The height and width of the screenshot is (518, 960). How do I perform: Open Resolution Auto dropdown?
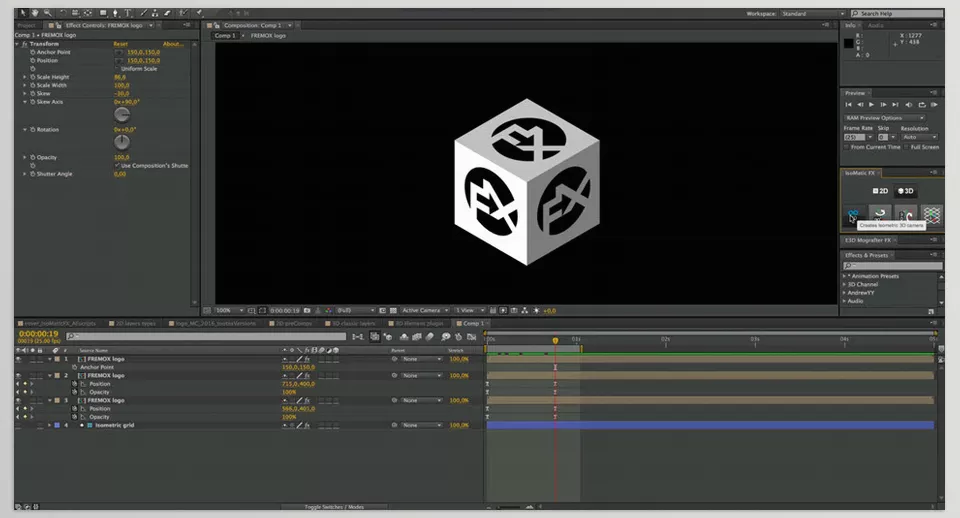tap(919, 137)
